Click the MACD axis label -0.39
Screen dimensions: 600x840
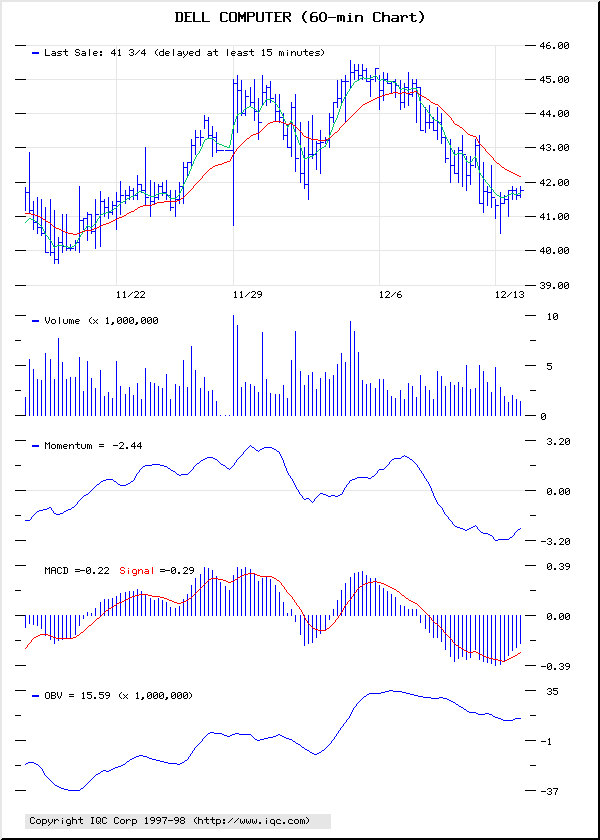(554, 666)
